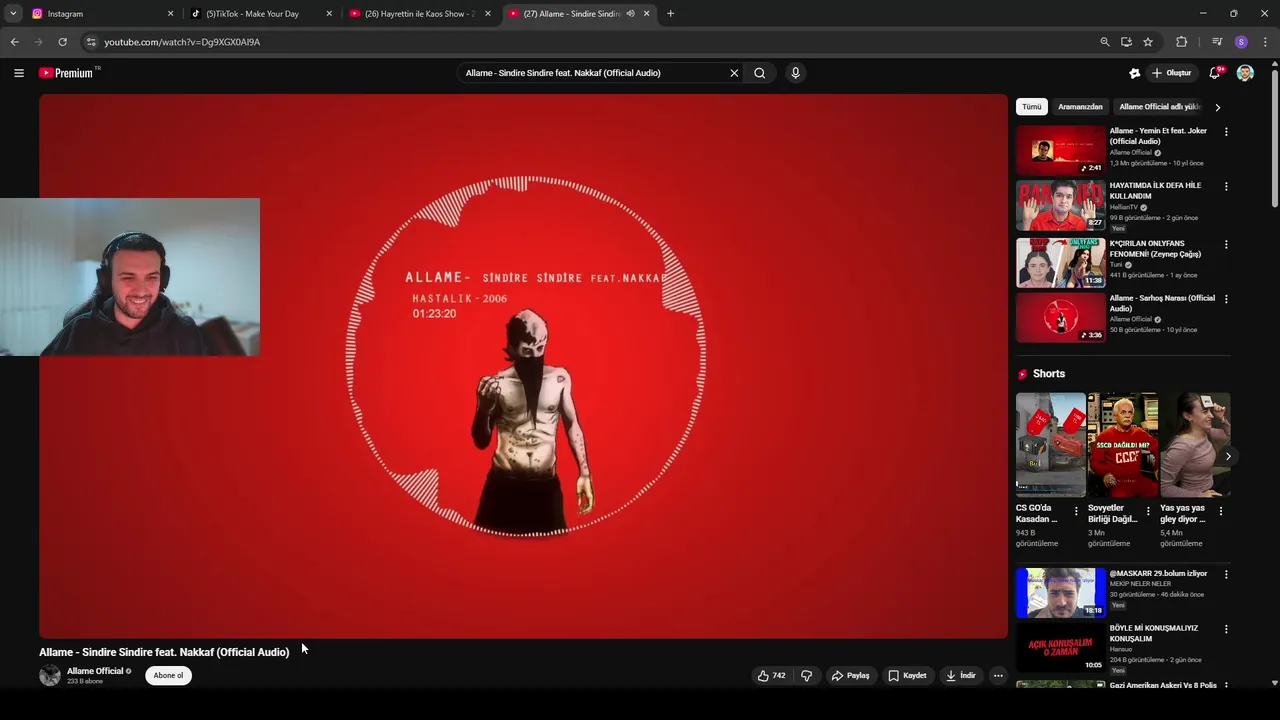
Task: Select the Tümü filter chip
Action: [1031, 107]
